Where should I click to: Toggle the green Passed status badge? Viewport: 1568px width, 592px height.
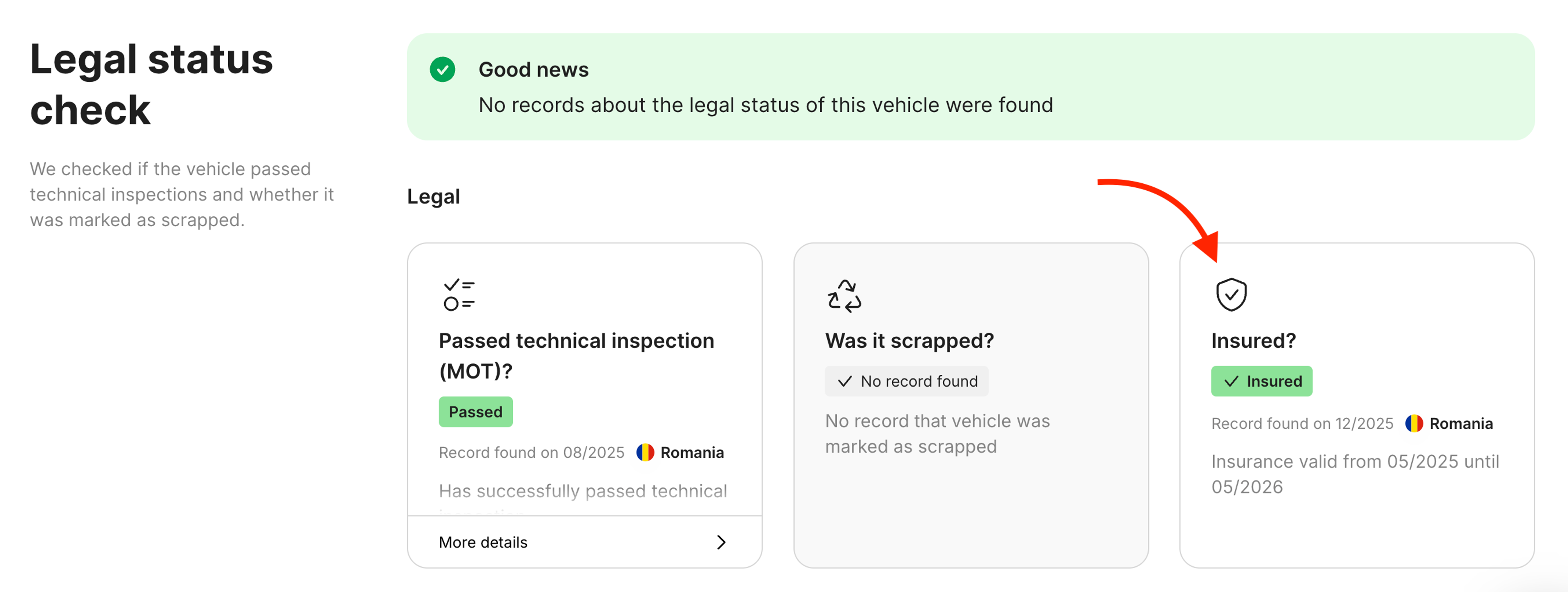[x=475, y=412]
